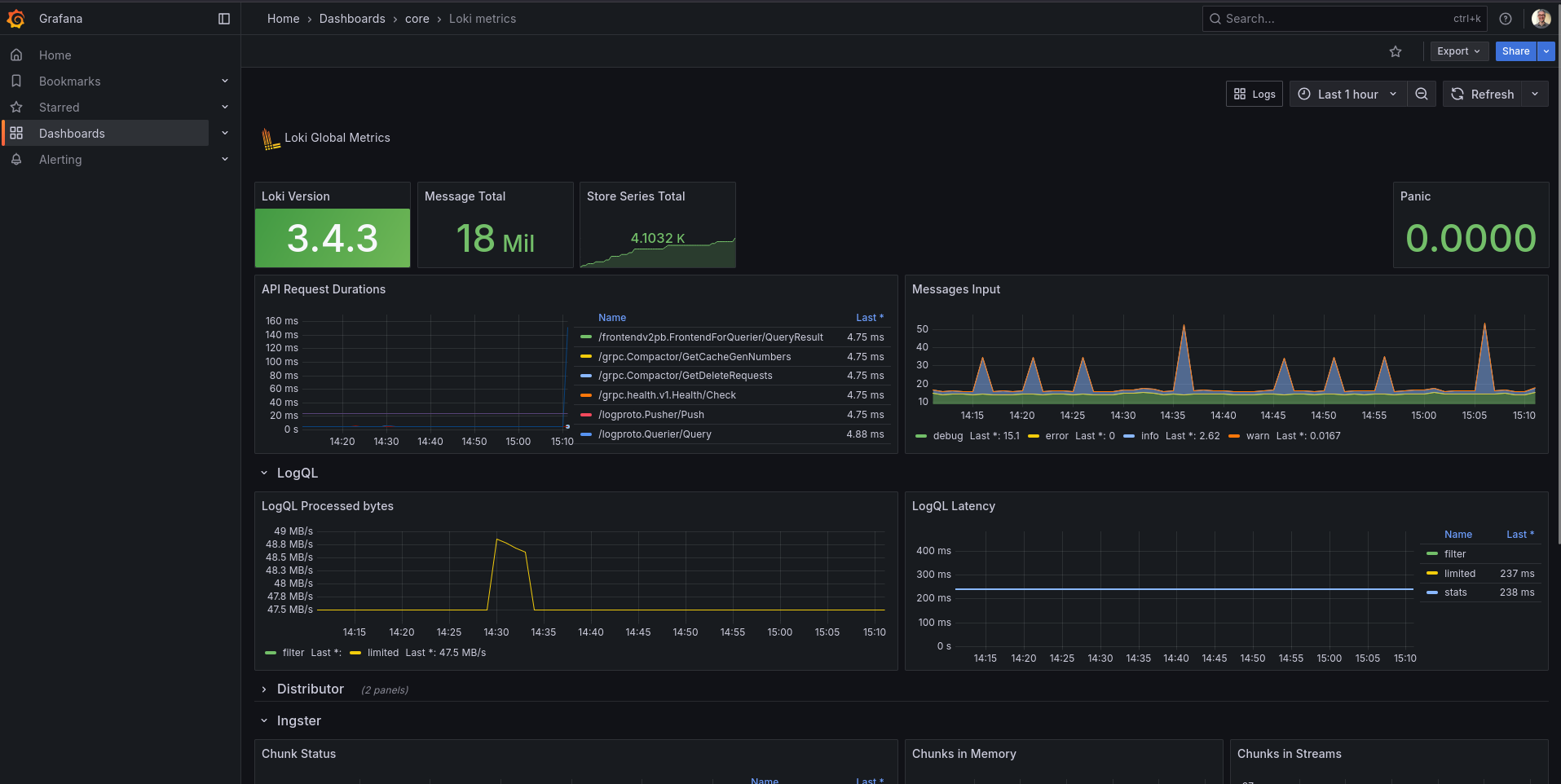Image resolution: width=1561 pixels, height=784 pixels.
Task: Open the help question mark icon
Action: (1506, 19)
